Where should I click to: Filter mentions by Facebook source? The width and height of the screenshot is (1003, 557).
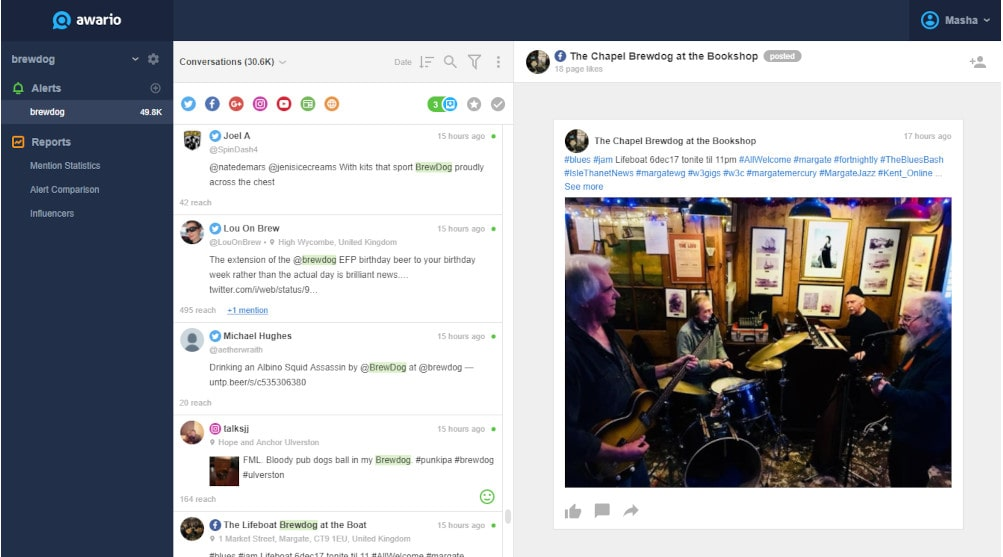coord(212,104)
